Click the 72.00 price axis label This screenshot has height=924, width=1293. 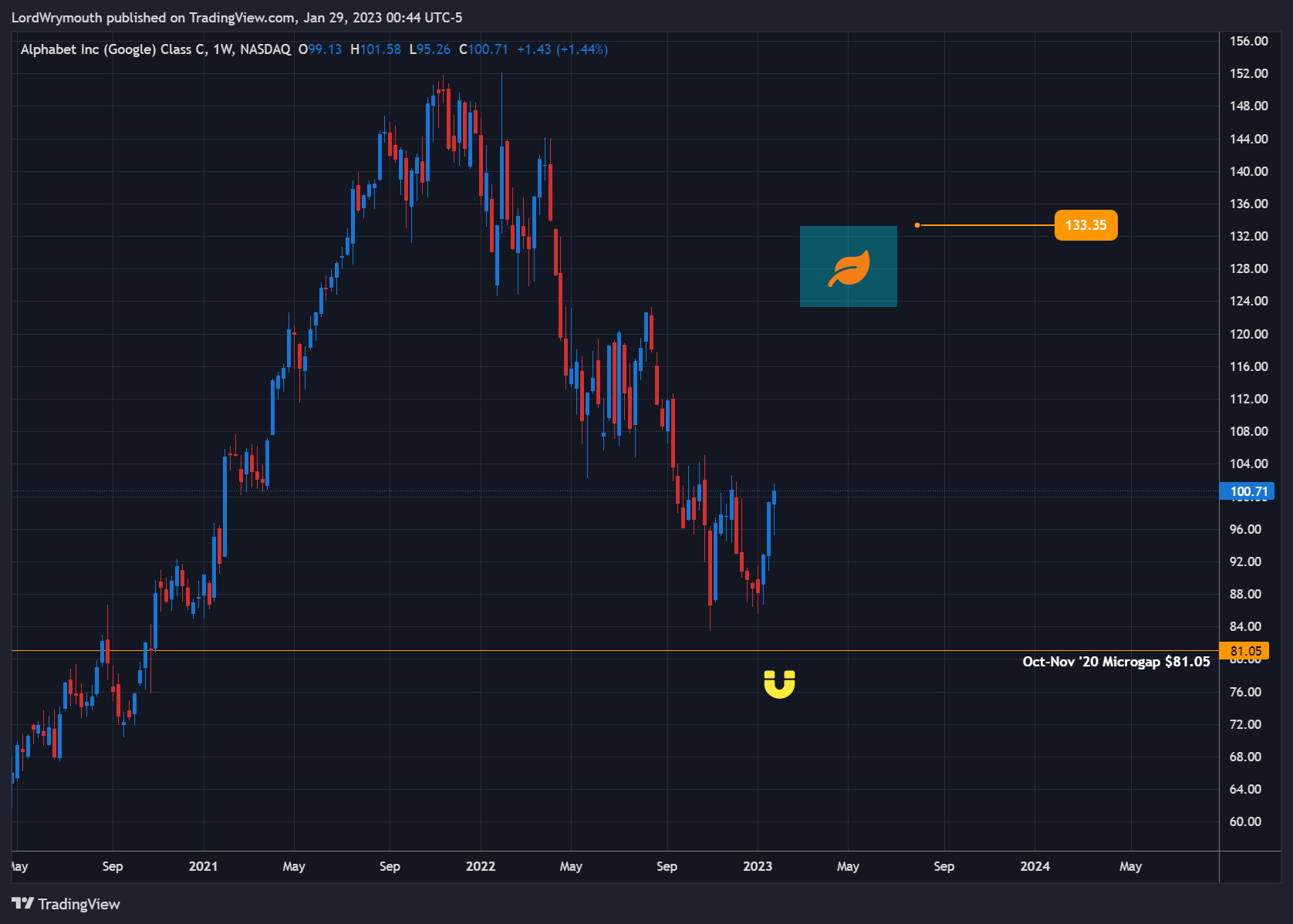tap(1245, 724)
